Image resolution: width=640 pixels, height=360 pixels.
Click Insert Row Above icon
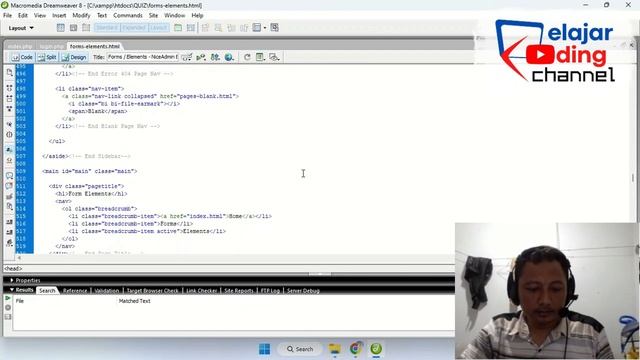tap(205, 28)
